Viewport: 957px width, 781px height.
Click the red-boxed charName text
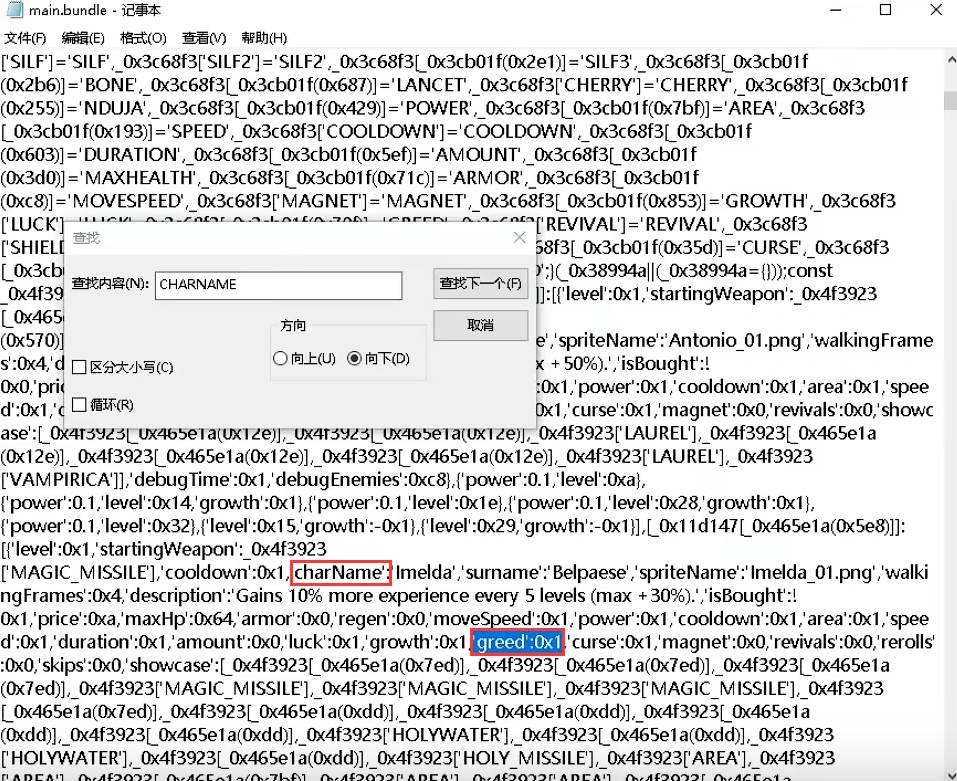click(340, 572)
